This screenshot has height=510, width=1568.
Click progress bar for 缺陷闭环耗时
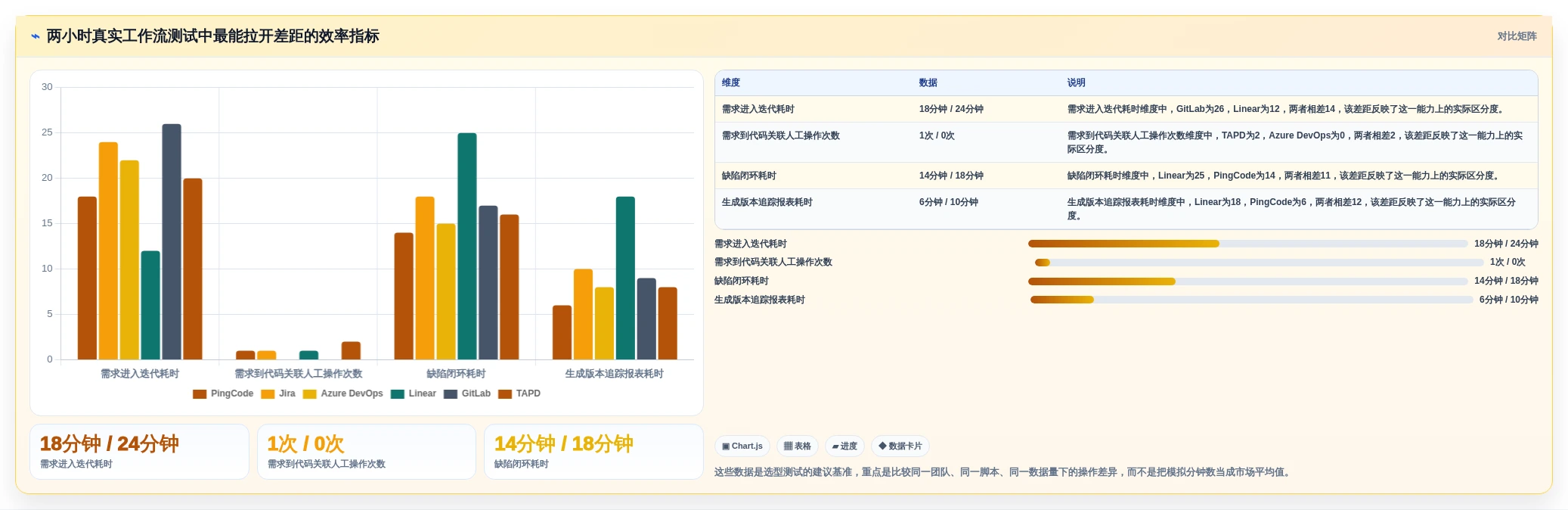pos(1248,281)
